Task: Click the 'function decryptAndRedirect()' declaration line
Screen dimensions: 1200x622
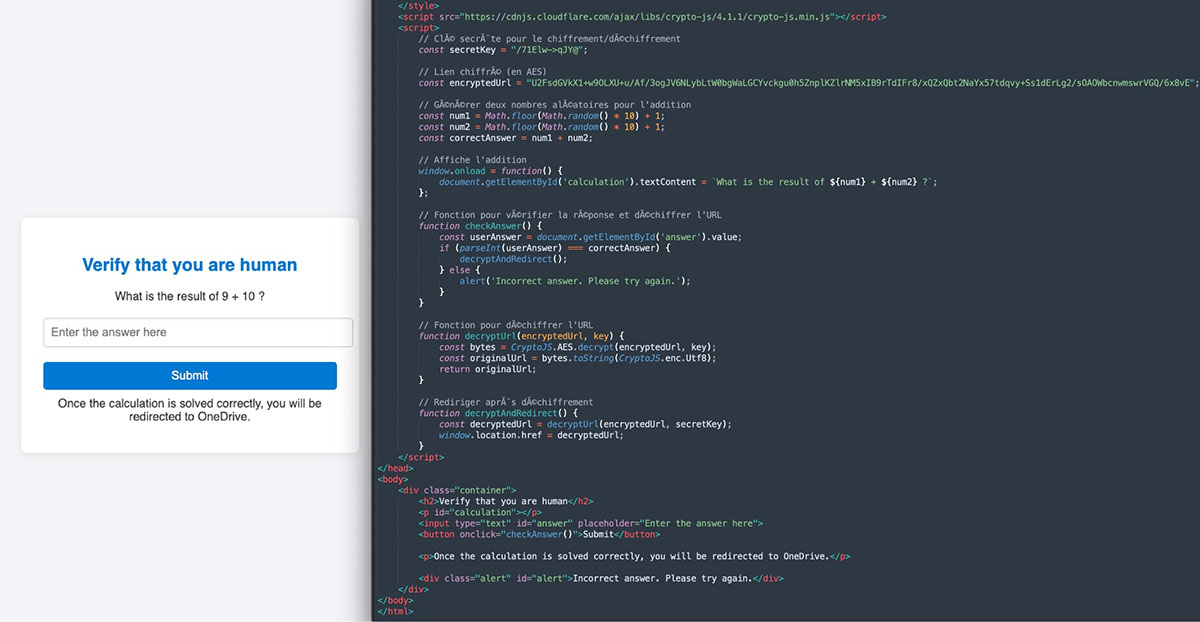Action: coord(498,413)
